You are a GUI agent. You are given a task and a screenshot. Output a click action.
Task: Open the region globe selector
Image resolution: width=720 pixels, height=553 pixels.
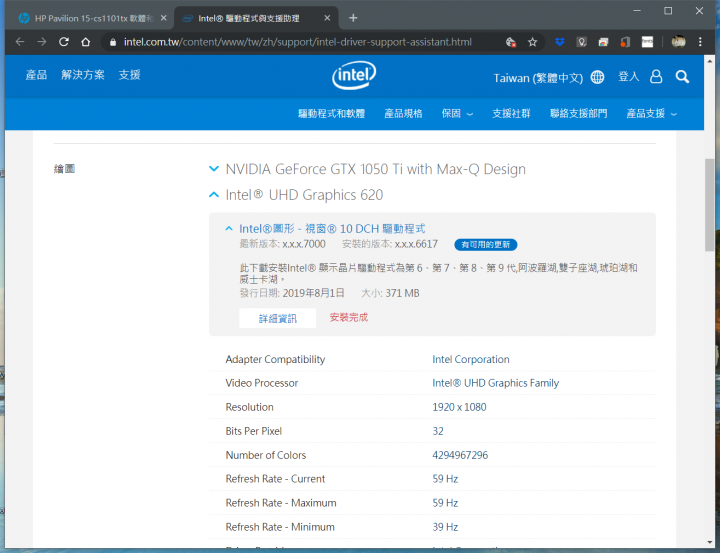597,77
